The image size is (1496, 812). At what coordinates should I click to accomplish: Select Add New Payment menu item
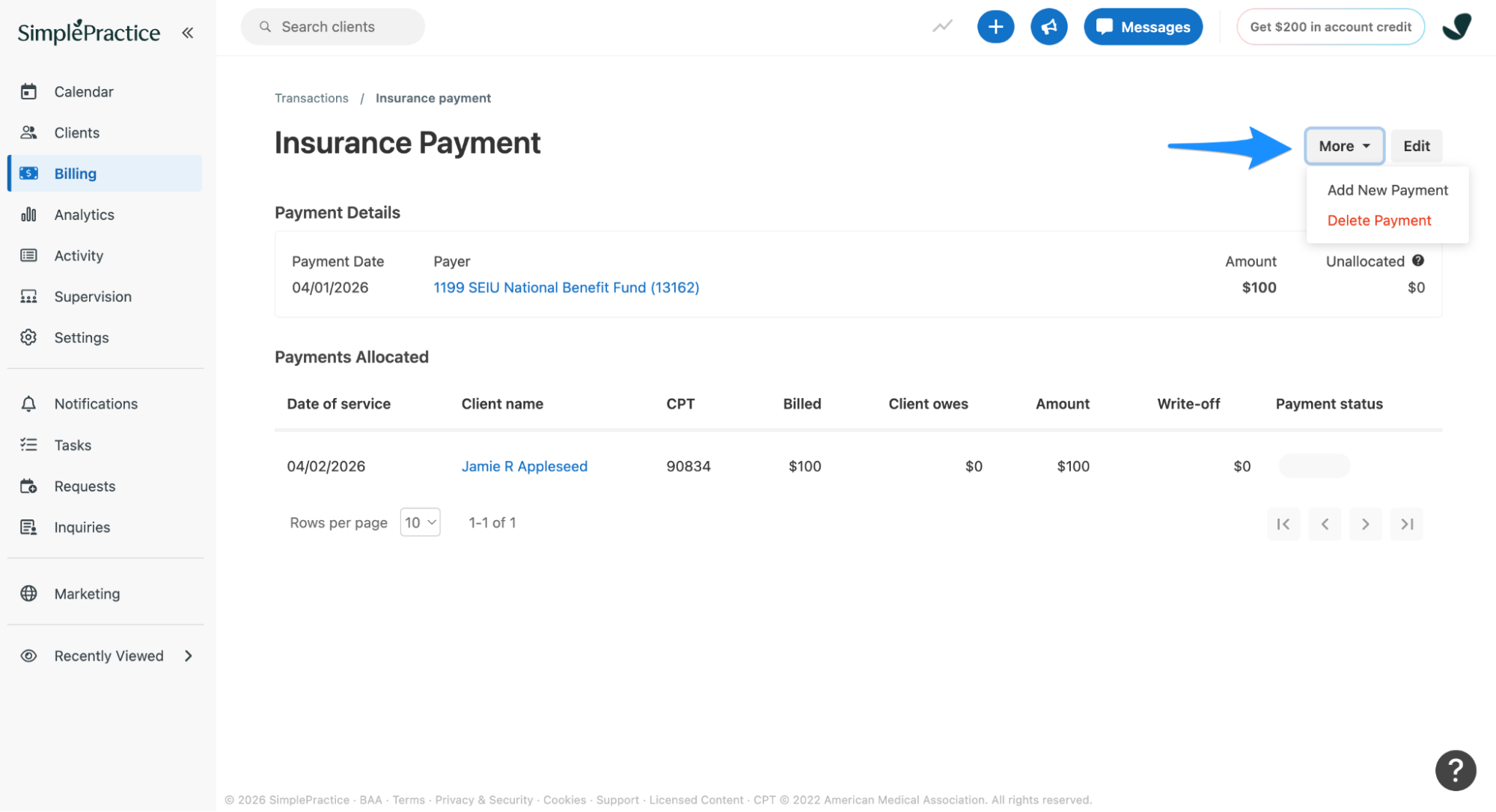[1387, 190]
